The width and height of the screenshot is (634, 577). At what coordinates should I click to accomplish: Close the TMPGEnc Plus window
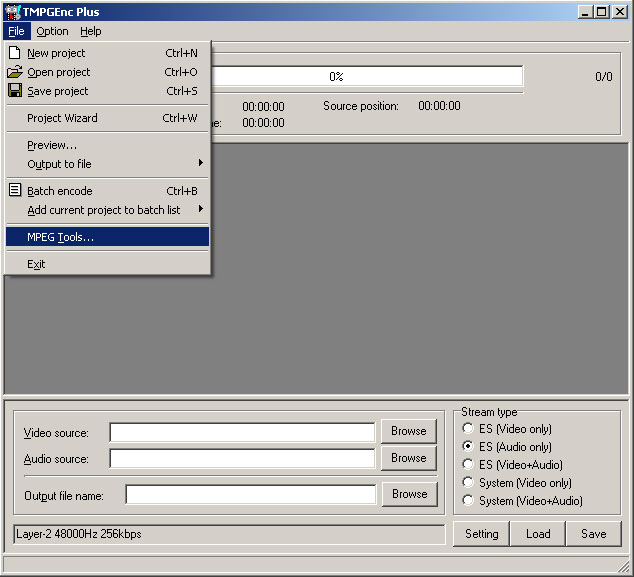pos(619,12)
